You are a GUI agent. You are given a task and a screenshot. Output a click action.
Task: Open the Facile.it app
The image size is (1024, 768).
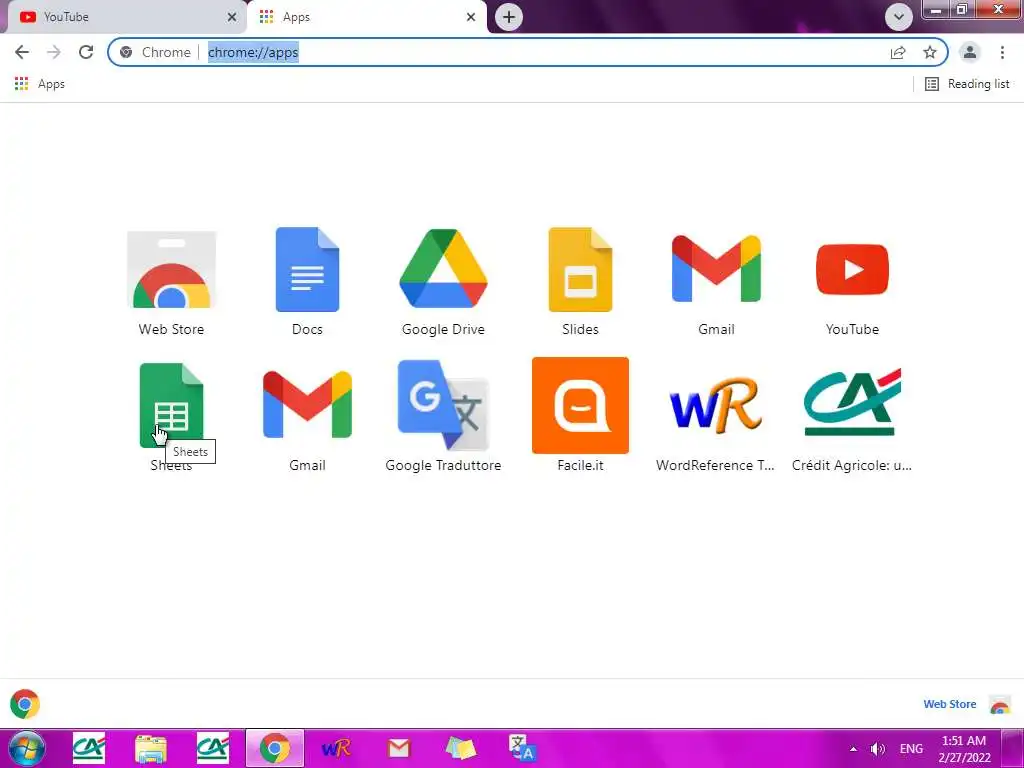pos(580,406)
